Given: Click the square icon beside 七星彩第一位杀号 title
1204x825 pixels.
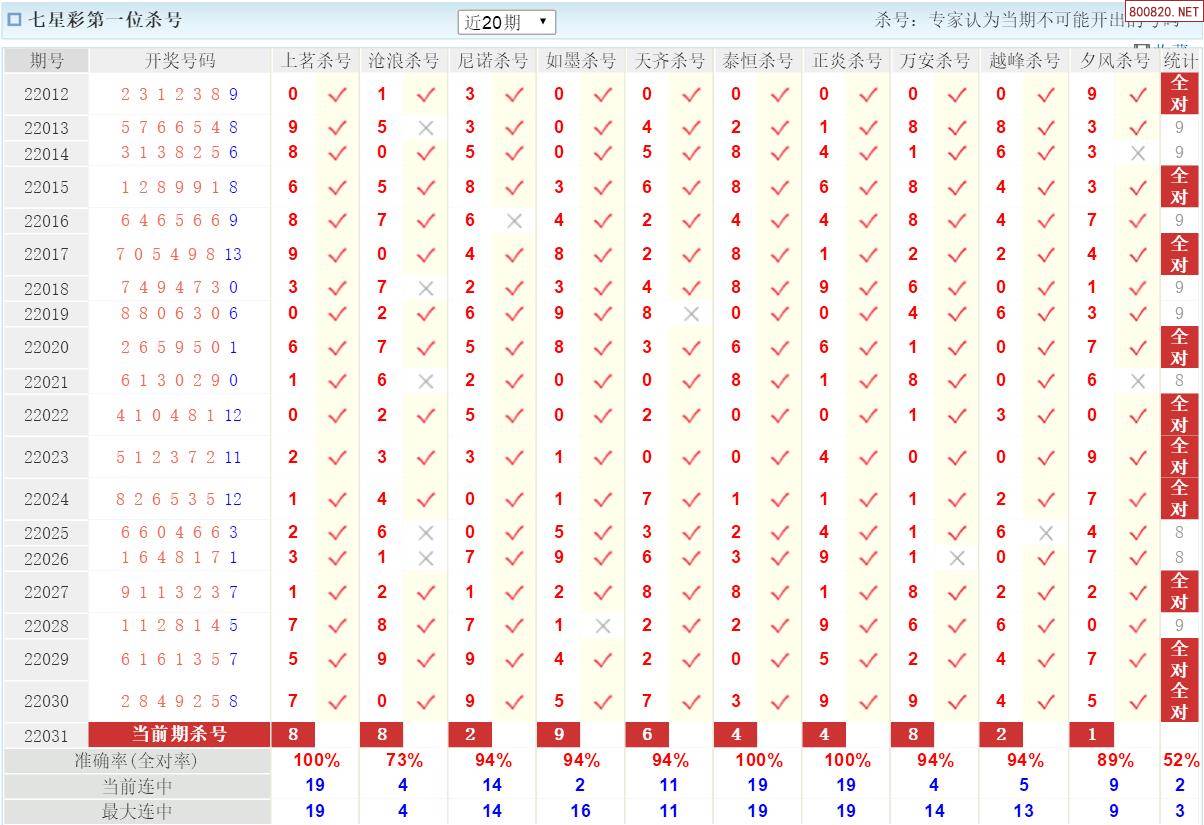Looking at the screenshot, I should (x=14, y=19).
